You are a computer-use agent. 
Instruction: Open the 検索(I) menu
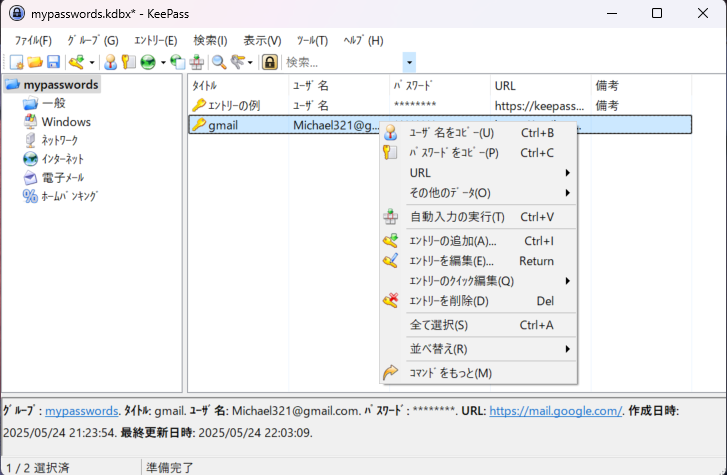tap(210, 41)
